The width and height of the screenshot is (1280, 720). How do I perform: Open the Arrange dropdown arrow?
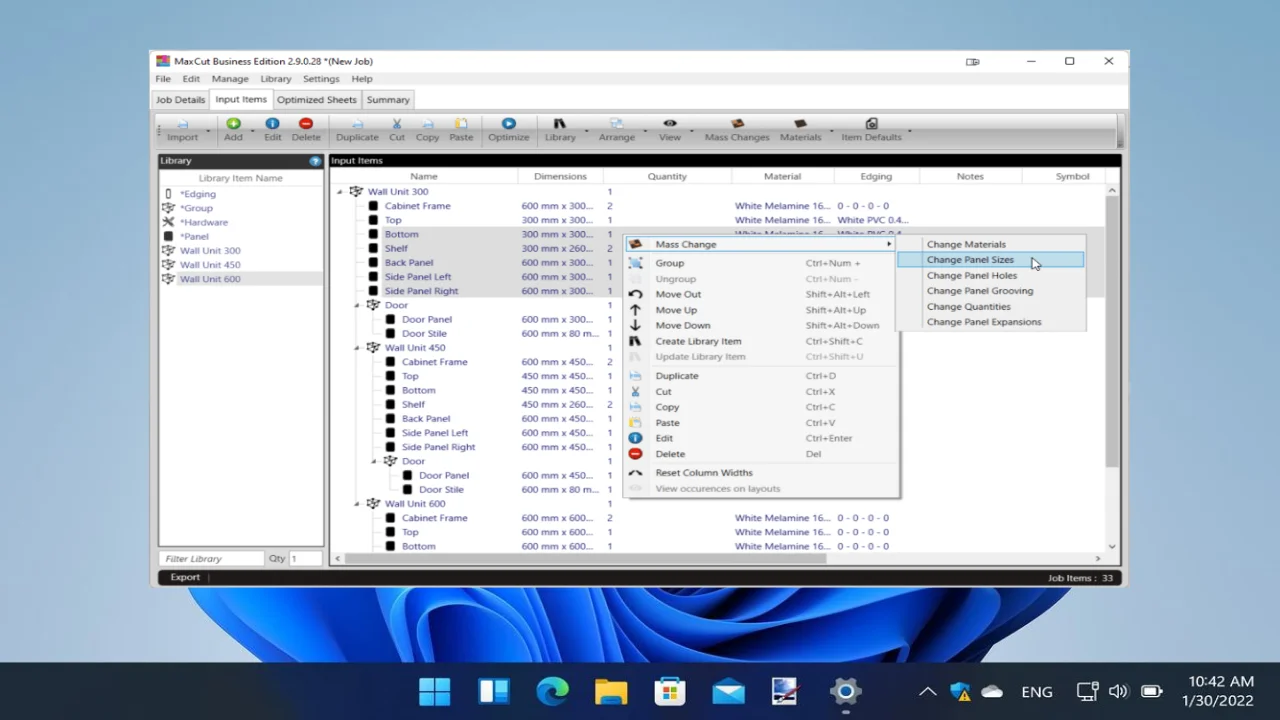click(644, 130)
